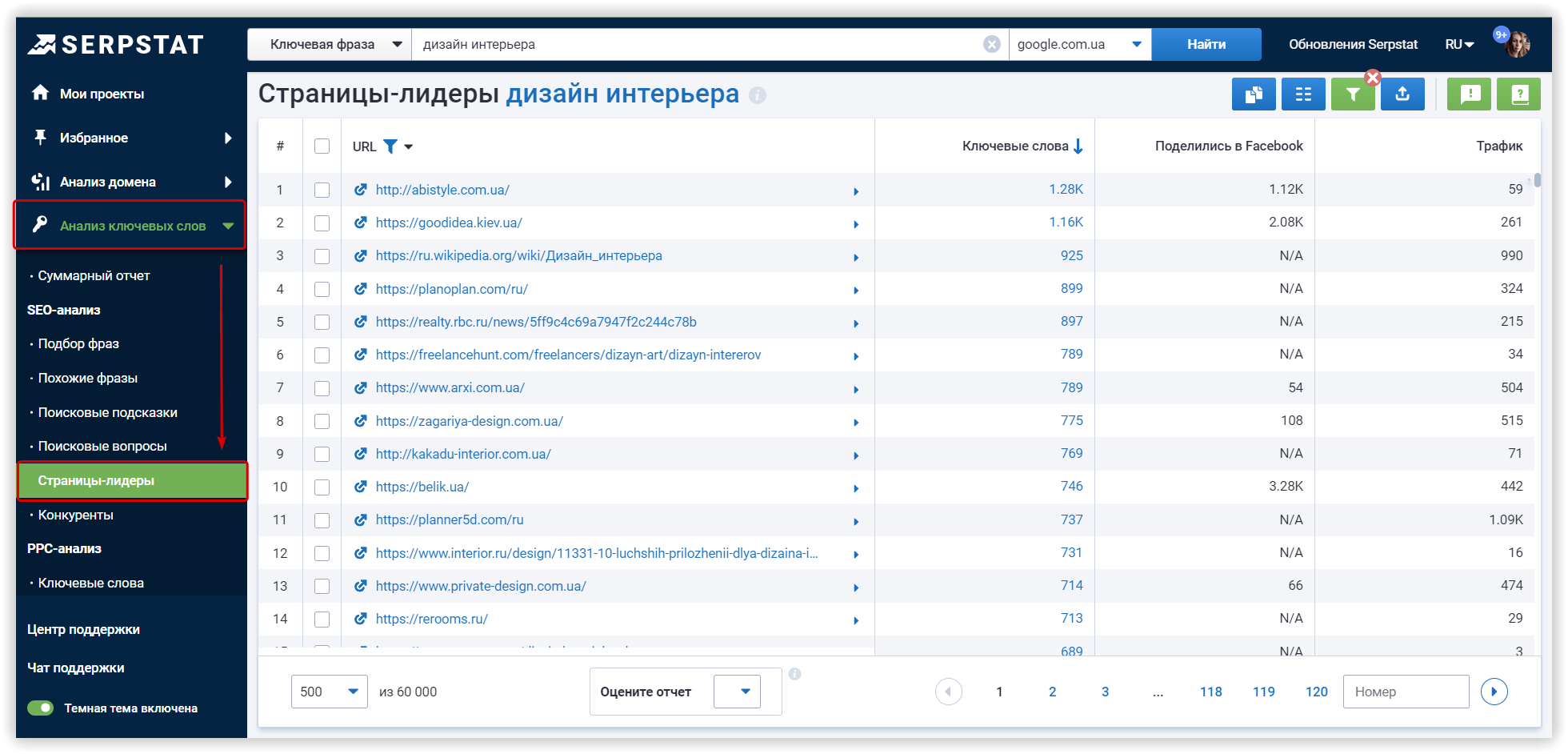Tick the select-all checkbox in table header

tap(322, 146)
